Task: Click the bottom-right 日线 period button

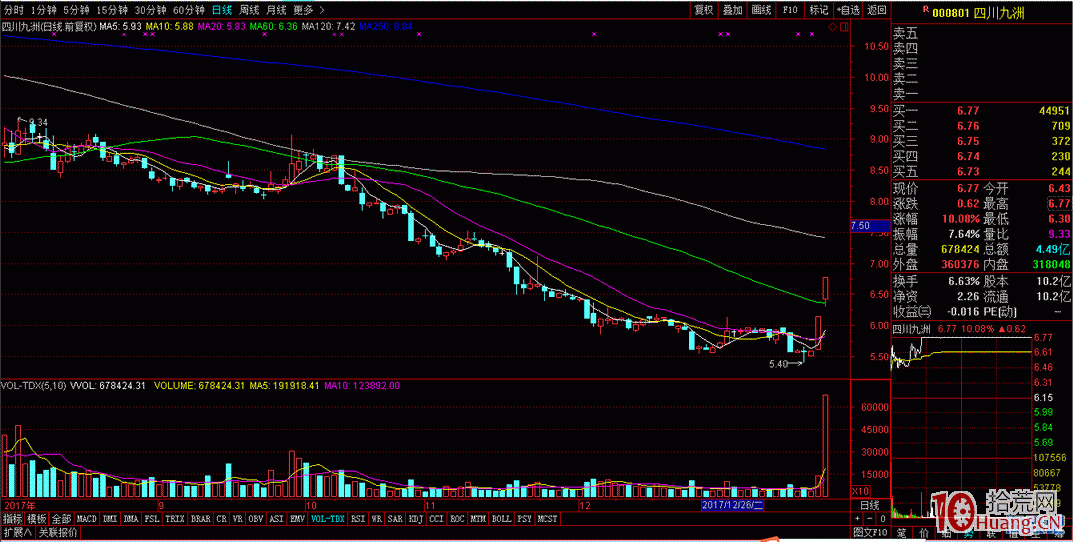Action: (869, 506)
